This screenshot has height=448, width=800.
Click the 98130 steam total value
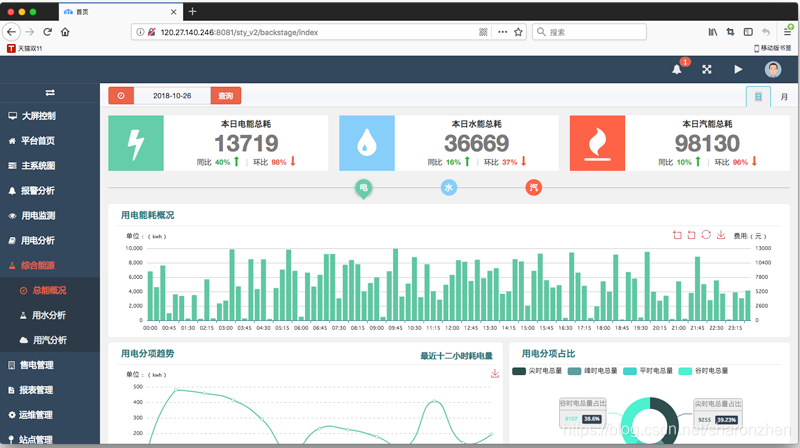pyautogui.click(x=707, y=143)
